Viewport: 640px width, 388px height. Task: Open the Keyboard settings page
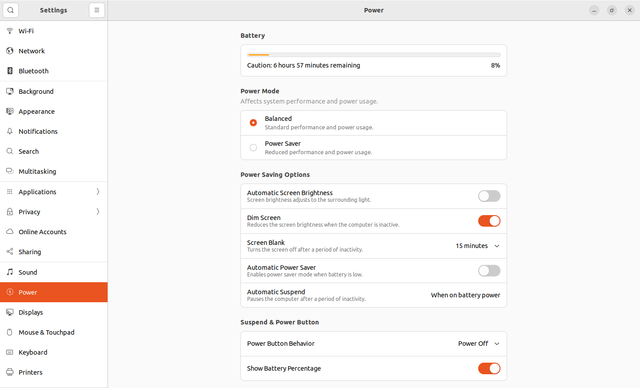54,352
